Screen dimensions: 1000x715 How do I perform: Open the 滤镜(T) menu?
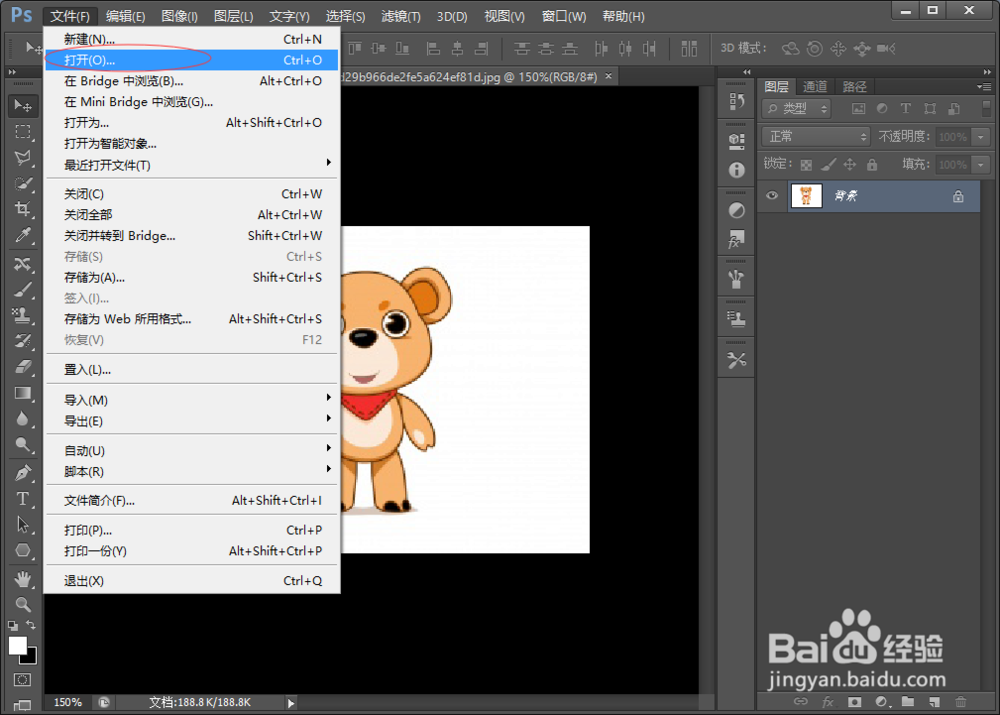(x=401, y=16)
